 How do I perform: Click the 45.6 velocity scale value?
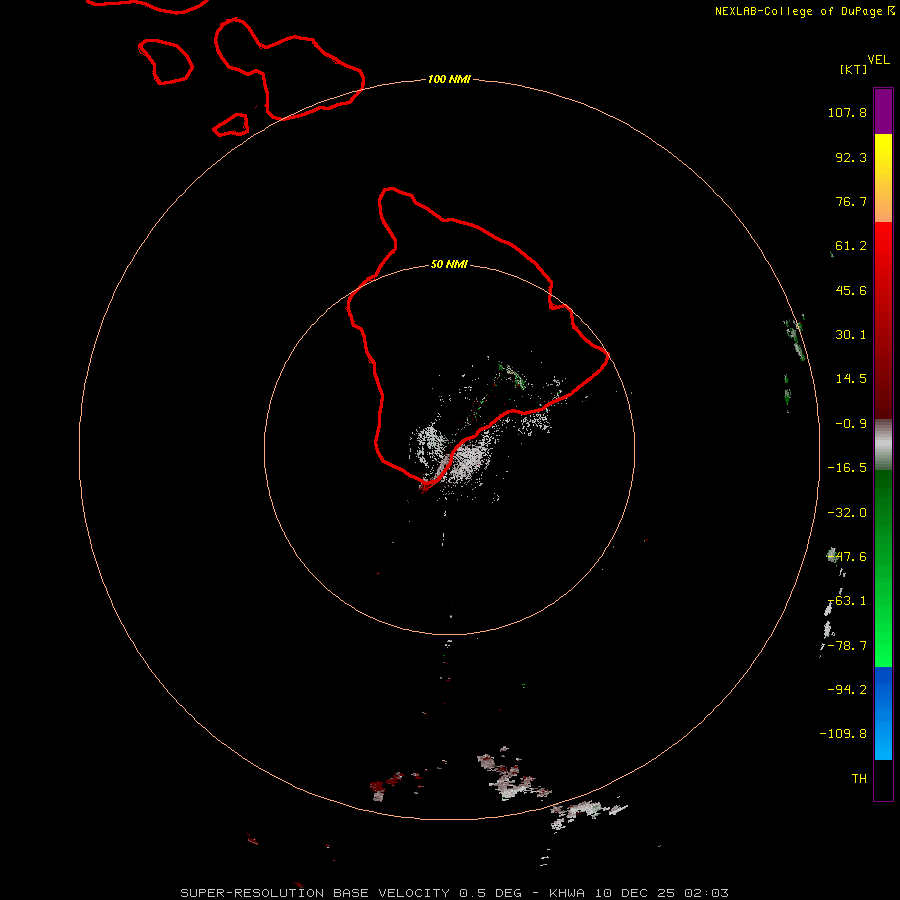coord(851,290)
